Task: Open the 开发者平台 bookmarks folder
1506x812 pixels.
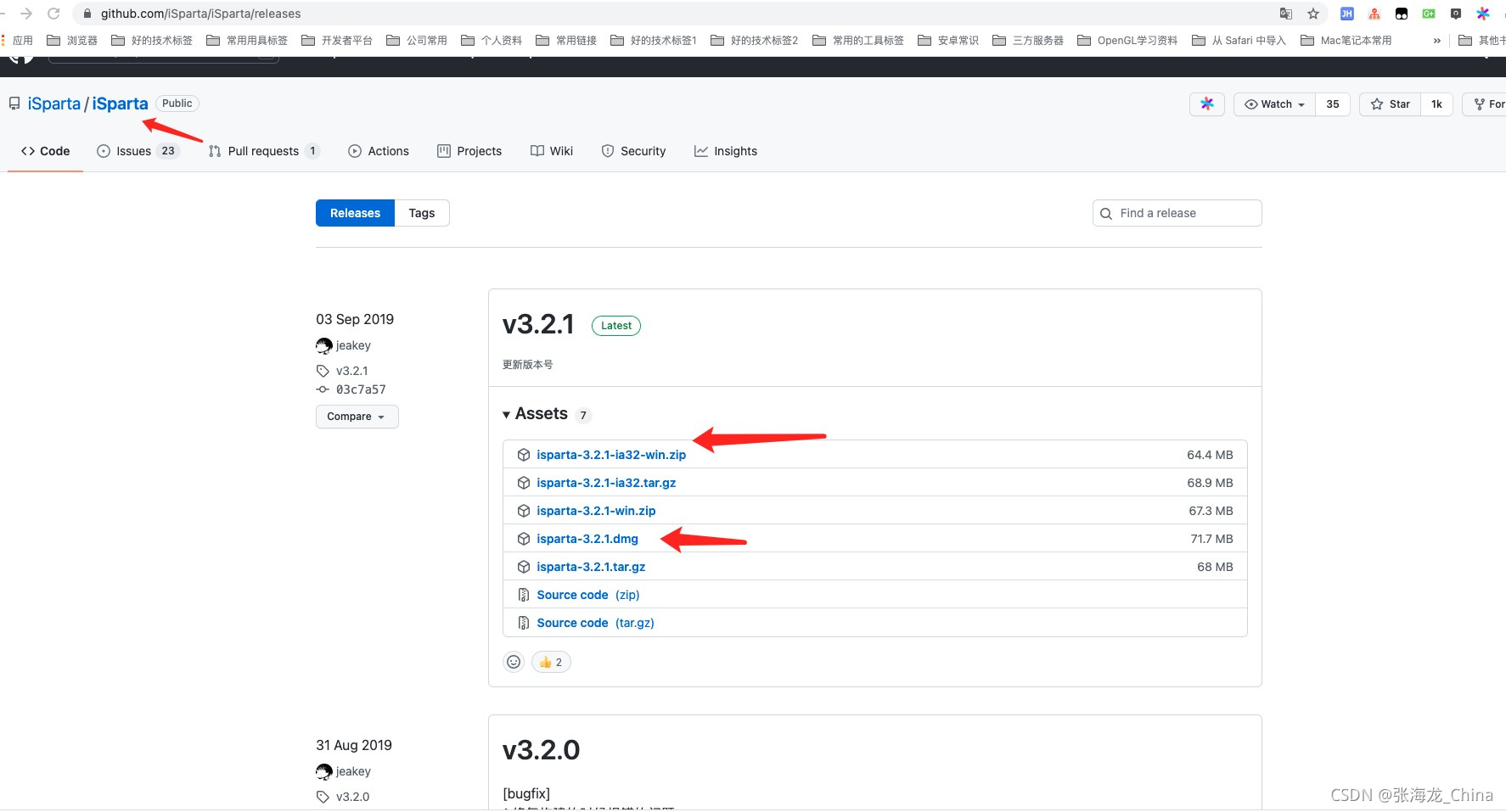Action: pos(337,40)
